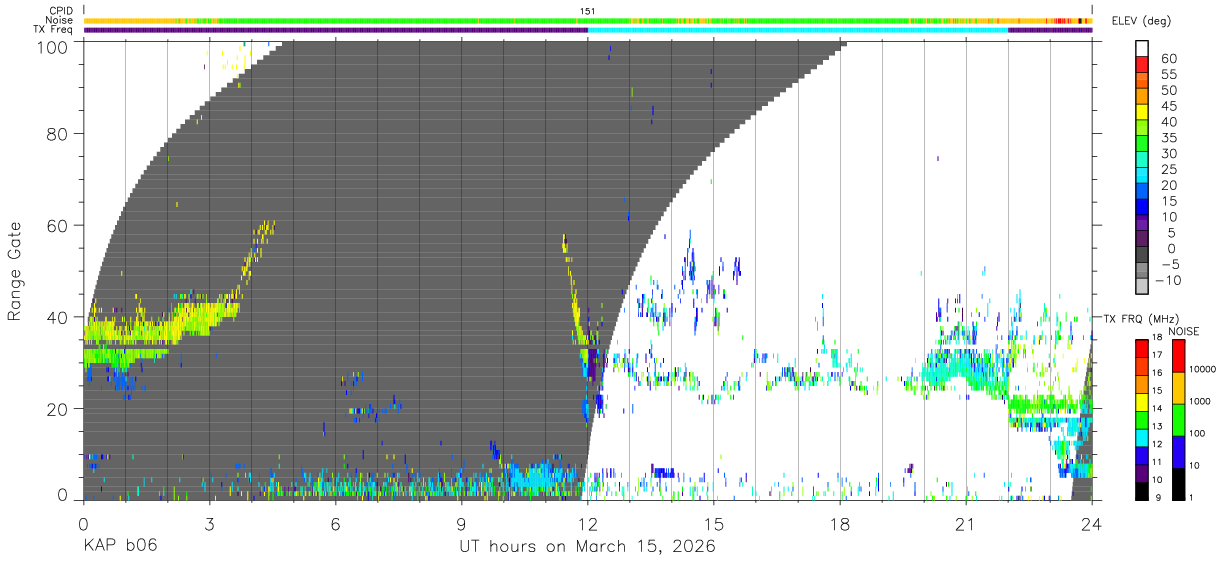
Task: Click the 50 value on ELEV colorbar
Action: click(x=1171, y=91)
